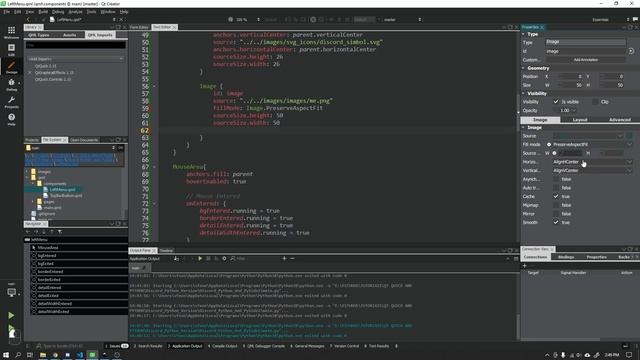Switch to the Layout properties tab
This screenshot has height=360, width=640.
[580, 120]
